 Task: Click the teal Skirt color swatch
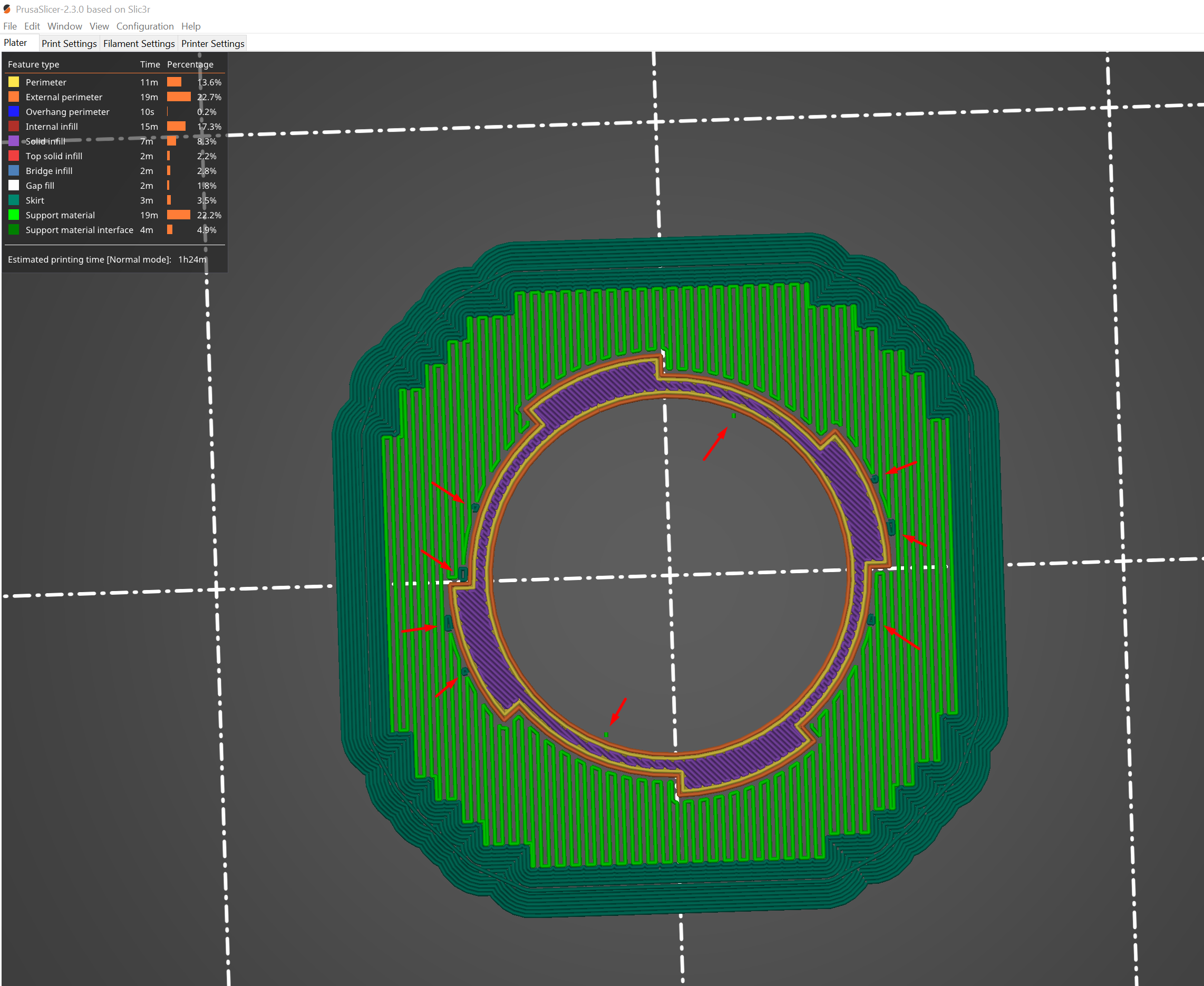[x=14, y=200]
